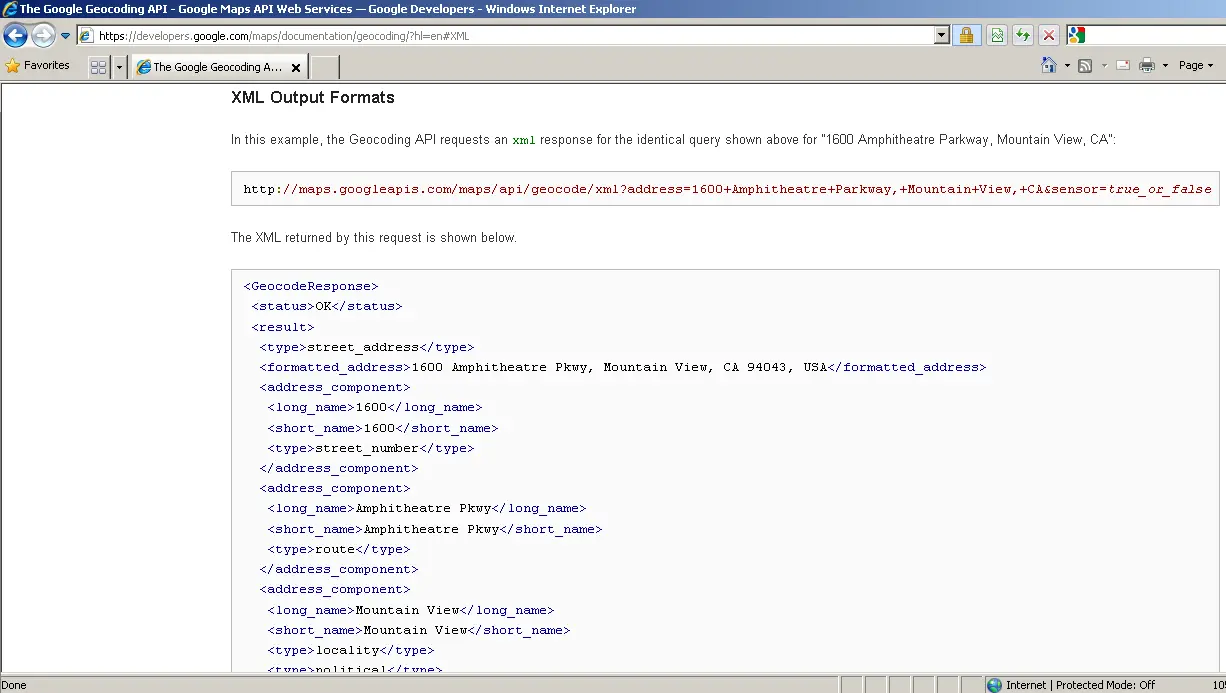This screenshot has height=693, width=1226.
Task: Click the short_name Amphitheatre Pkwy line
Action: [435, 529]
